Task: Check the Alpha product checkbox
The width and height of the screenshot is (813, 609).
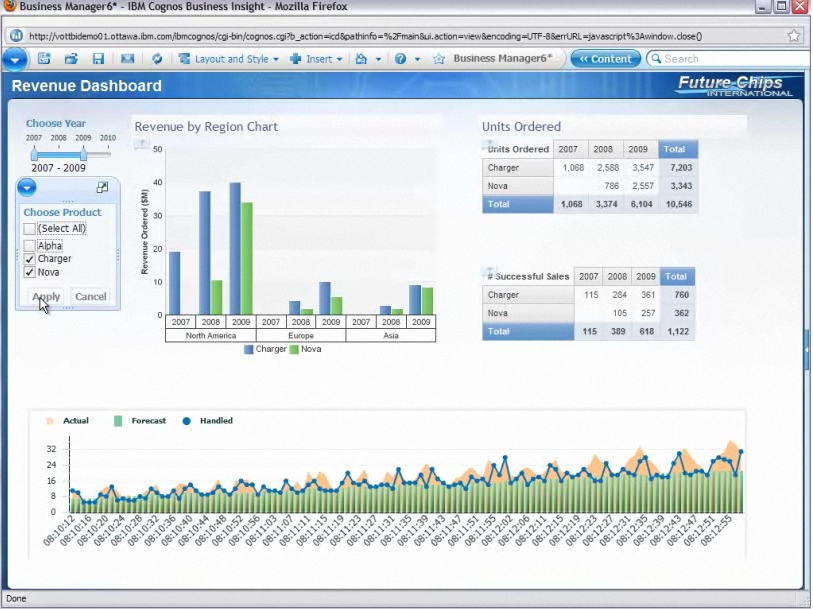Action: (x=30, y=246)
